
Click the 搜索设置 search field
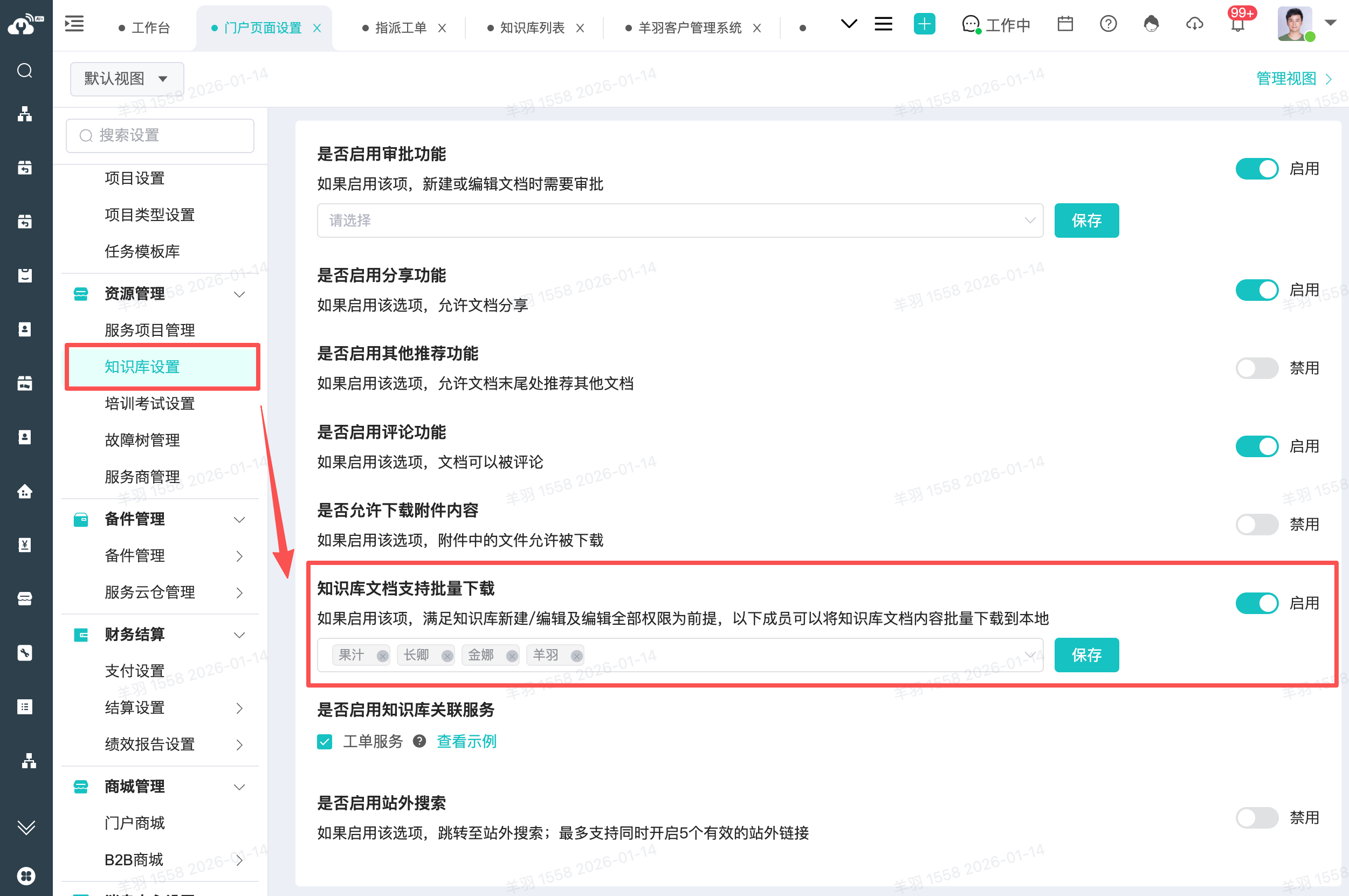point(160,135)
